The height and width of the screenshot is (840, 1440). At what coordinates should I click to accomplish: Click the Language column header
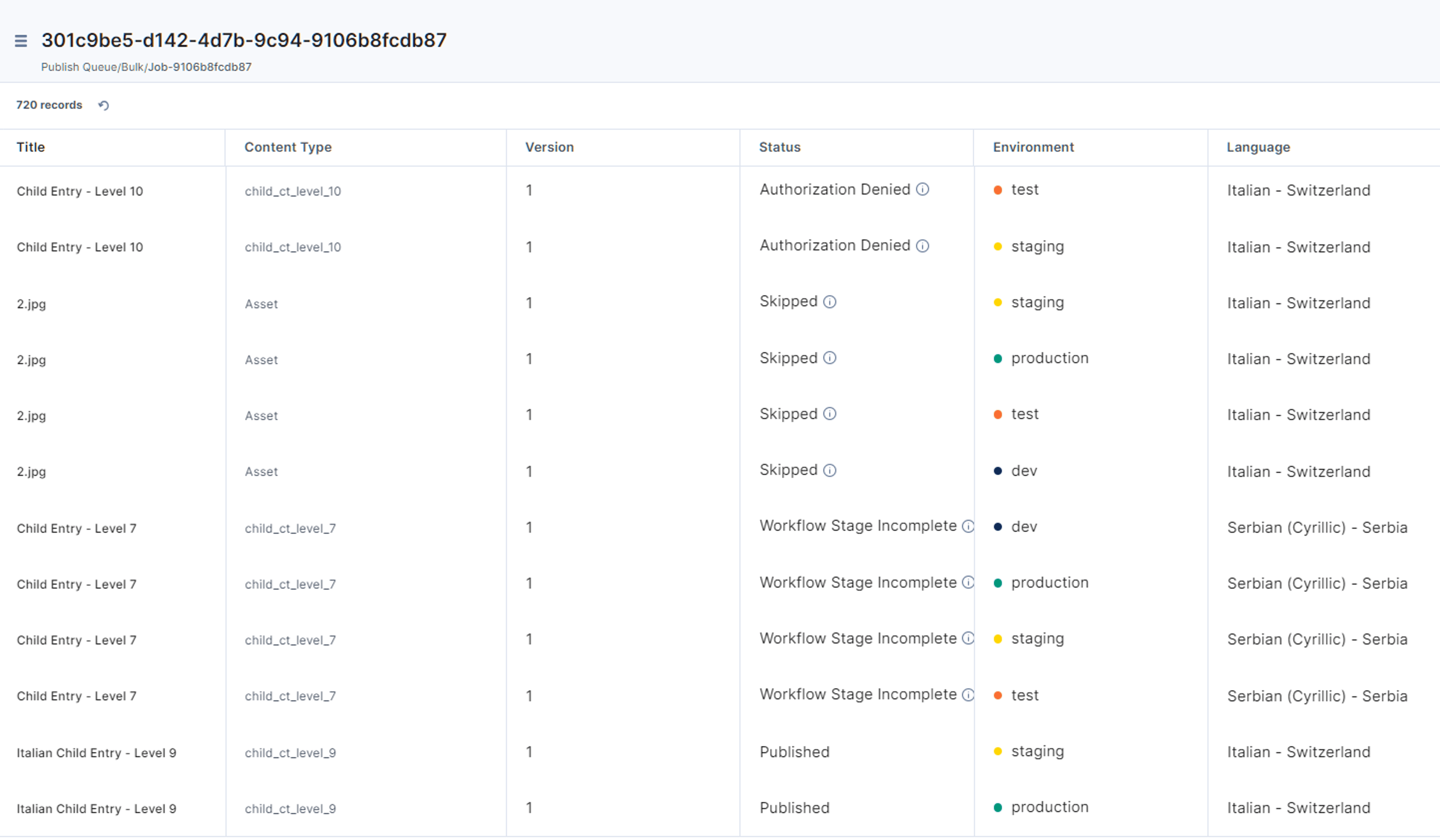(x=1258, y=147)
